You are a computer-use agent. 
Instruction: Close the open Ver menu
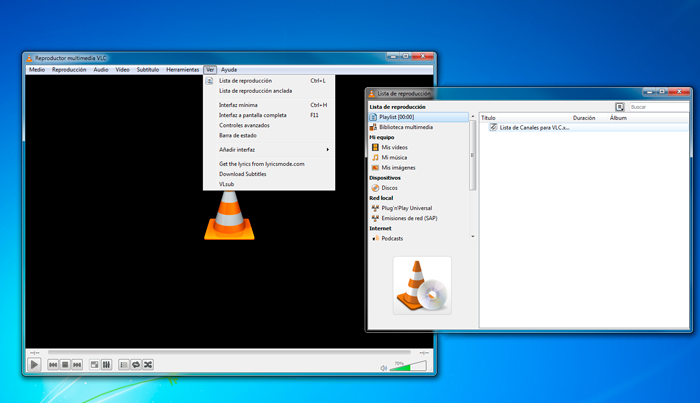[x=210, y=70]
